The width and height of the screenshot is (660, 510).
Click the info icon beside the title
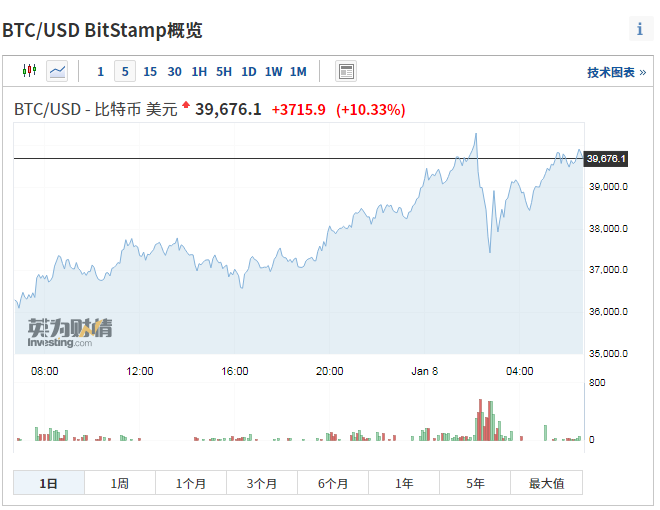coord(640,29)
